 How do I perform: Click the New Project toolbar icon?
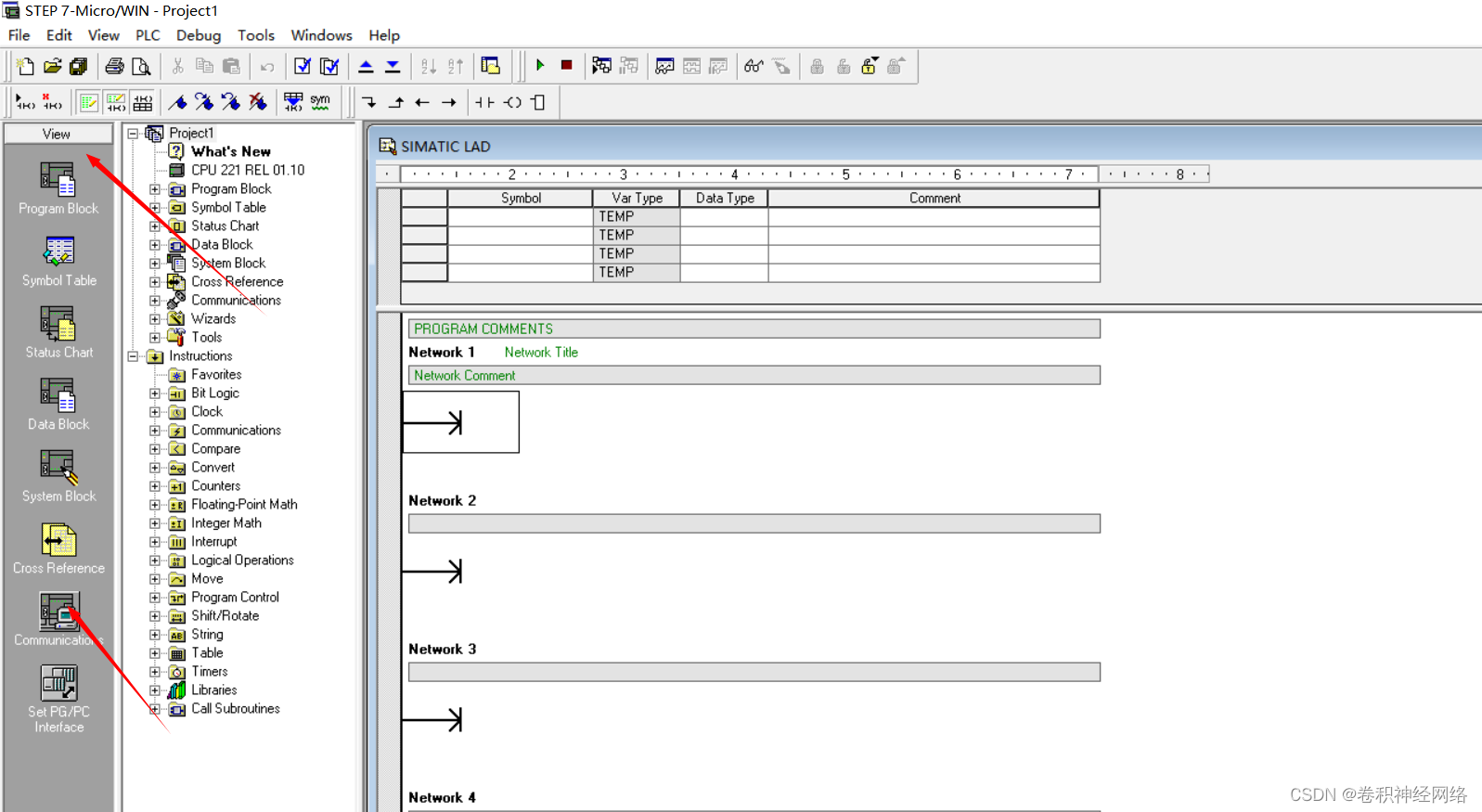pyautogui.click(x=25, y=66)
